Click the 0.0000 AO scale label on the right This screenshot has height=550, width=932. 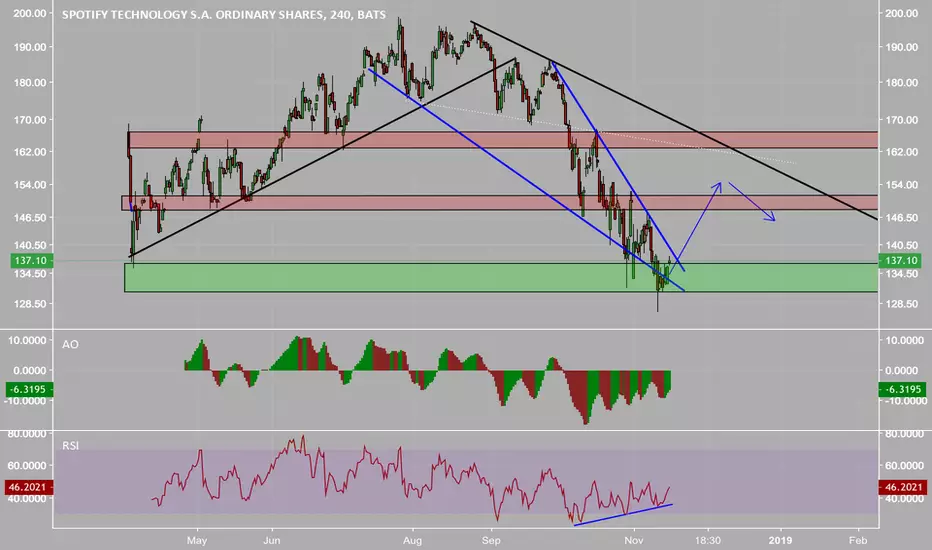tap(903, 370)
